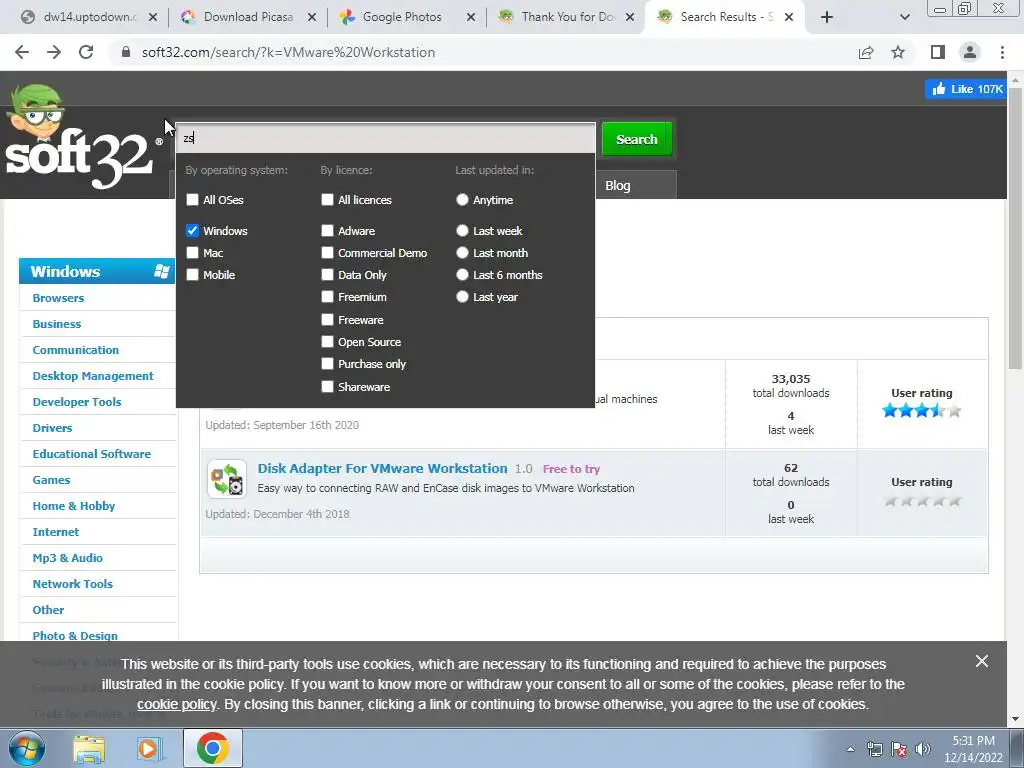The width and height of the screenshot is (1024, 768).
Task: Go forward to the next page
Action: pos(54,52)
